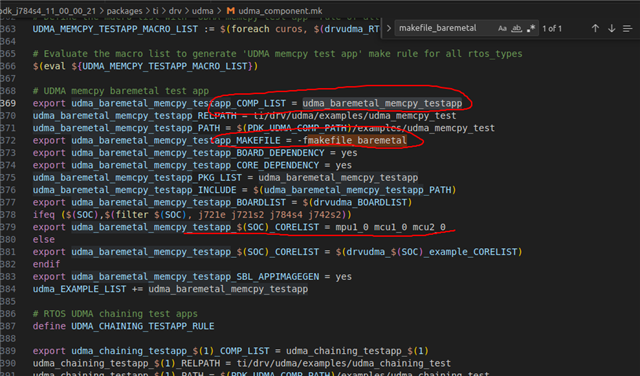
Task: Click the udma_component.mk breadcrumb file
Action: pos(280,11)
